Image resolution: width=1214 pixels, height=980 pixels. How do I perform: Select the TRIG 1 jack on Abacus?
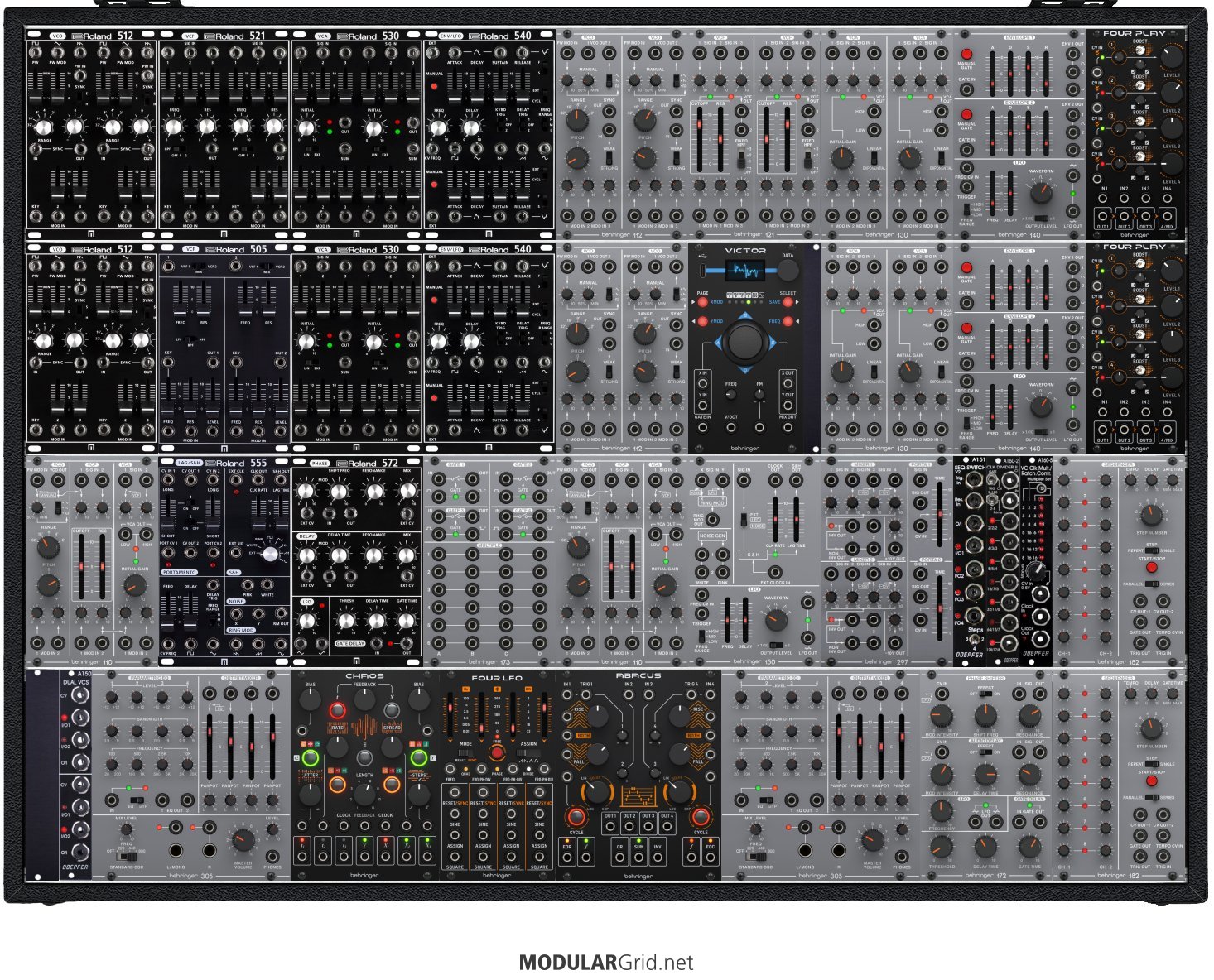tap(588, 694)
